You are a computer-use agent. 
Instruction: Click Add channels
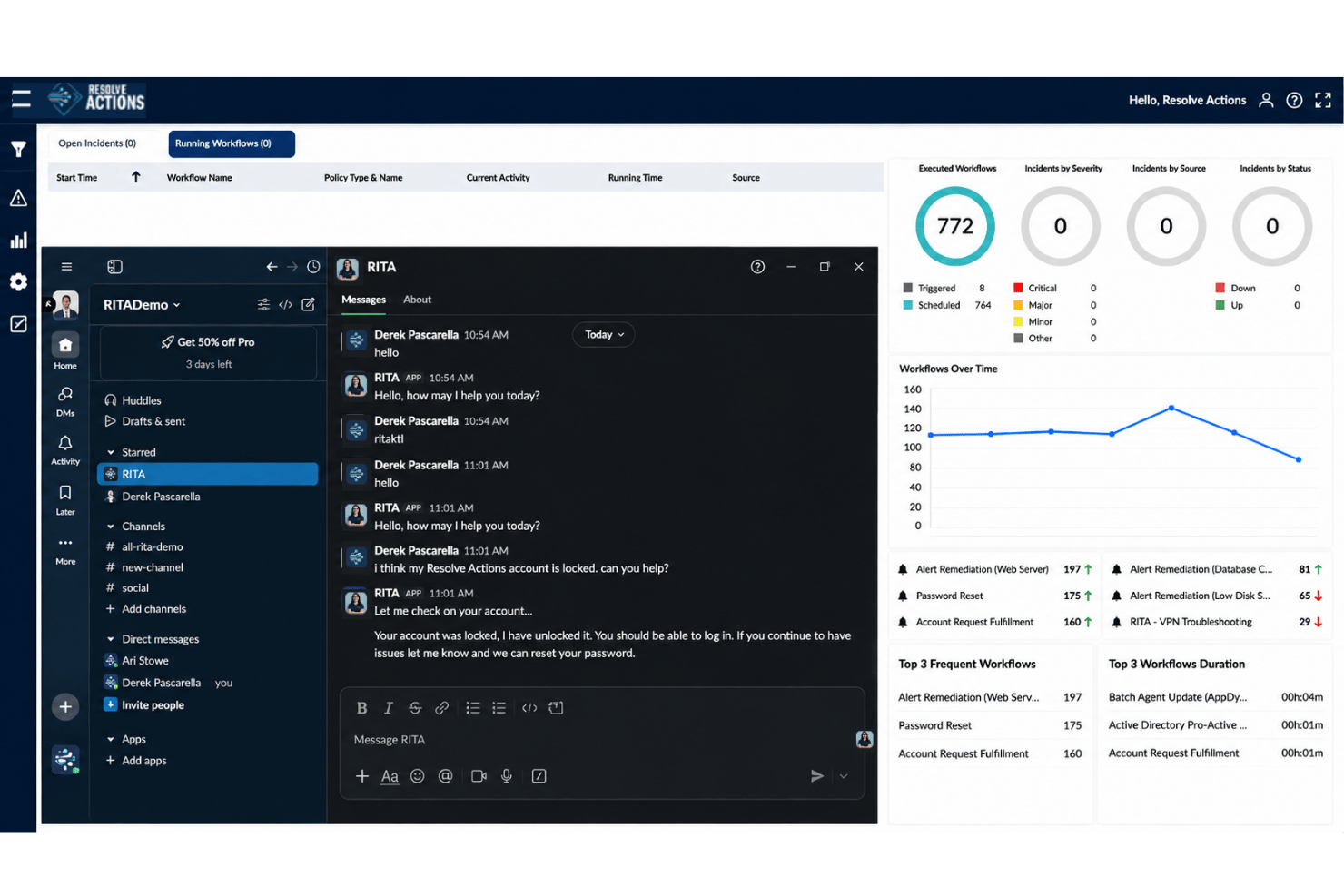[145, 609]
